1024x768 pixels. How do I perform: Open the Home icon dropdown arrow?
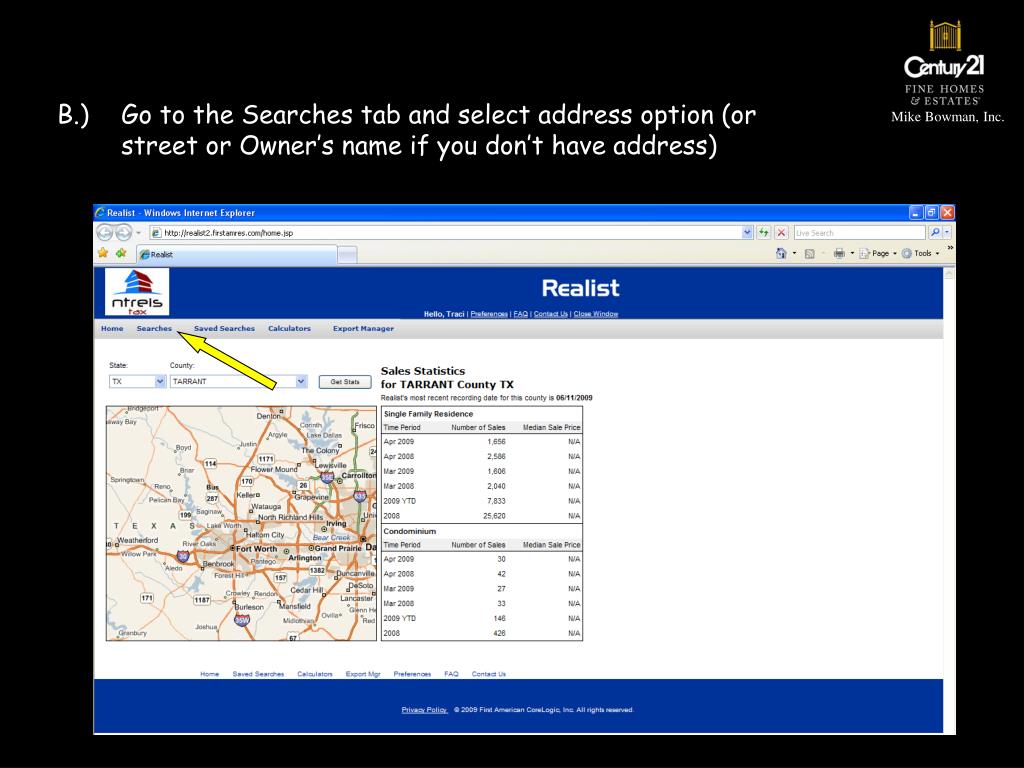point(794,253)
